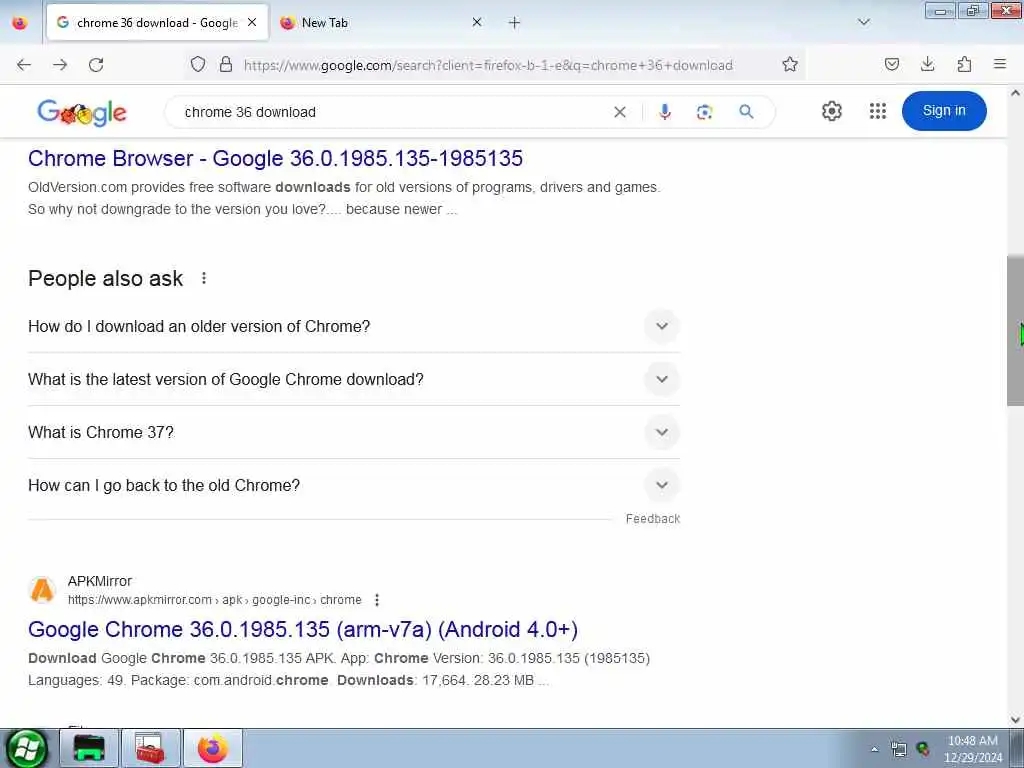
Task: Switch to the chrome 36 download tab
Action: click(x=157, y=22)
